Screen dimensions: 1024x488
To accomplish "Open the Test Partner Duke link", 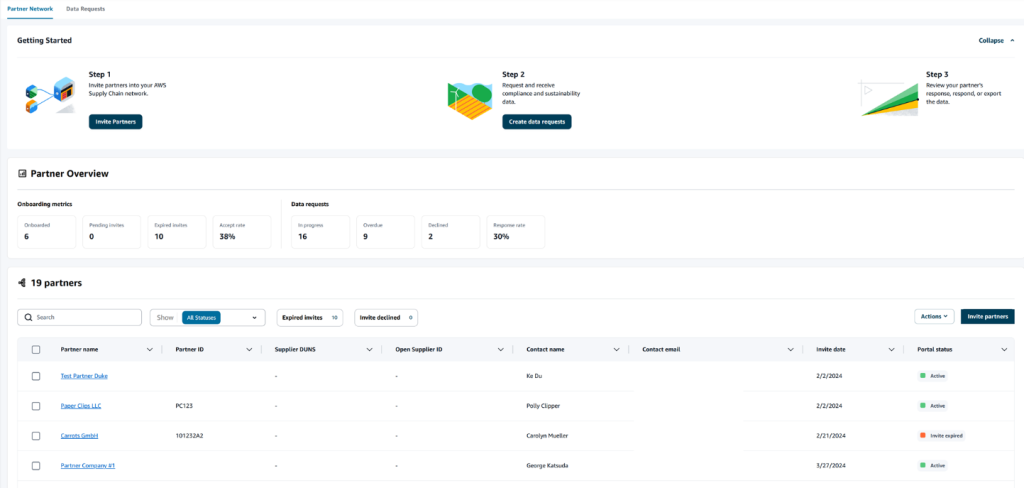I will click(84, 376).
